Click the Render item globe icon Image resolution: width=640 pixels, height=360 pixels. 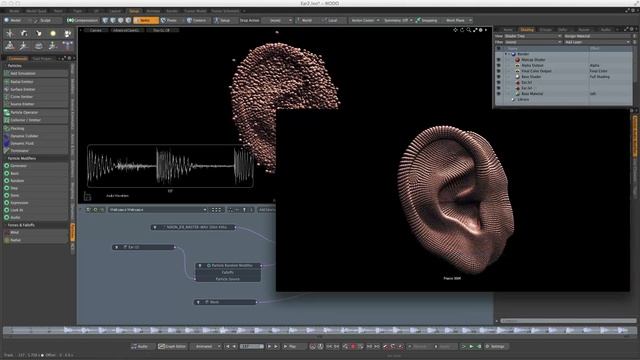pos(513,54)
